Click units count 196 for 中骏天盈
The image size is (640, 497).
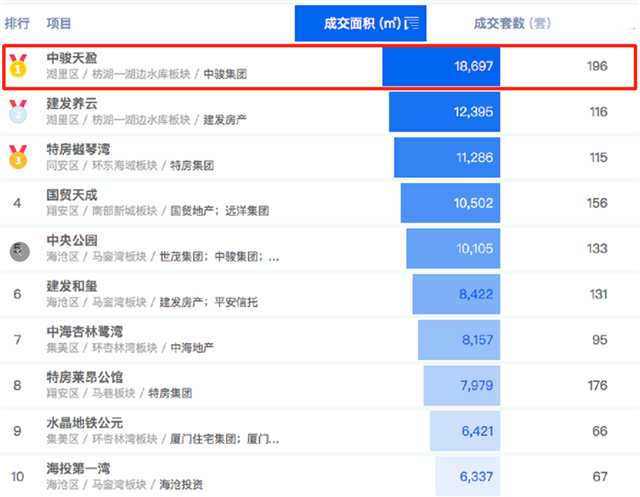[597, 66]
